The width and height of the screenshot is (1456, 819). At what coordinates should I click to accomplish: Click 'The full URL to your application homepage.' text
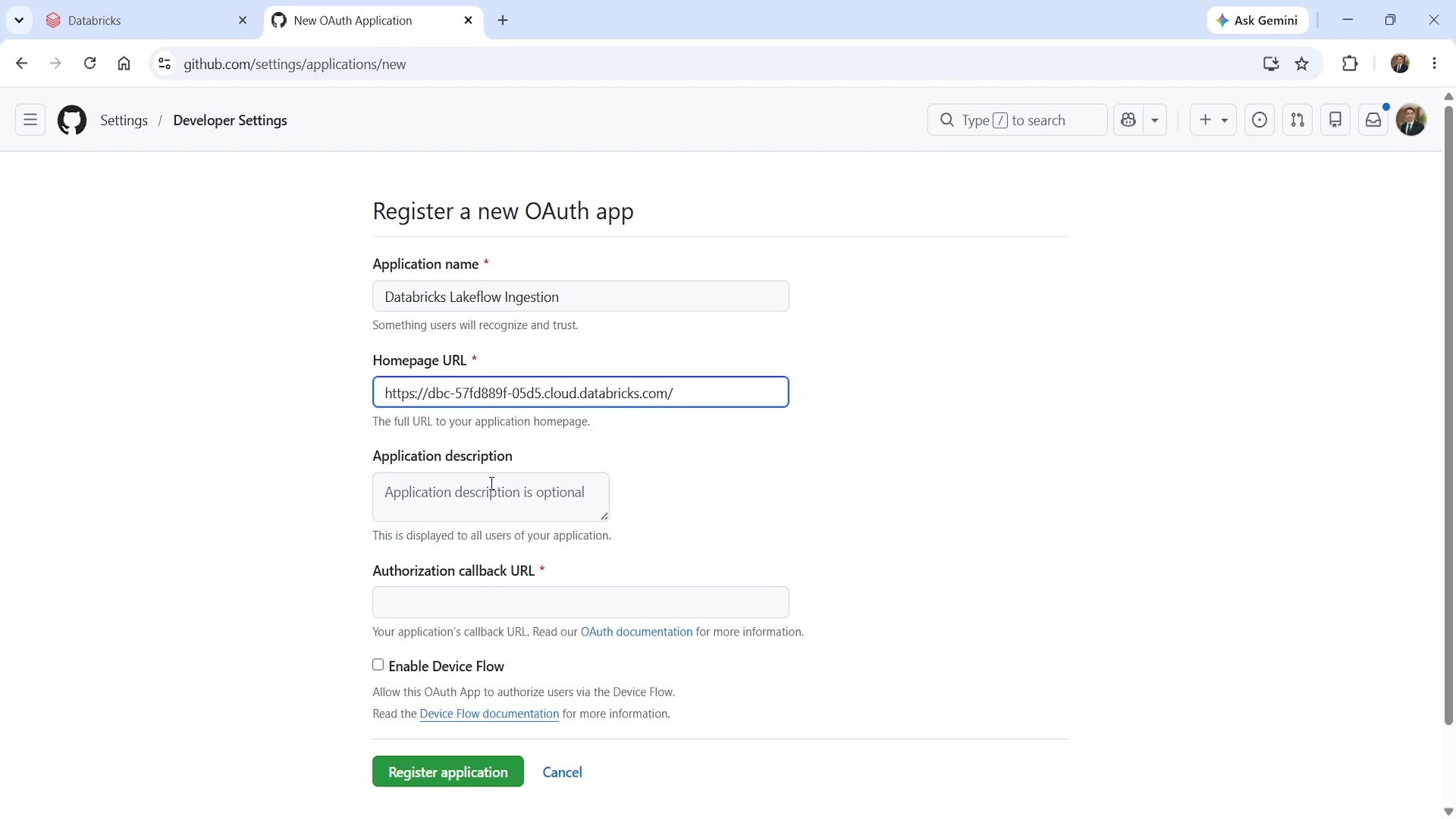[x=482, y=422]
